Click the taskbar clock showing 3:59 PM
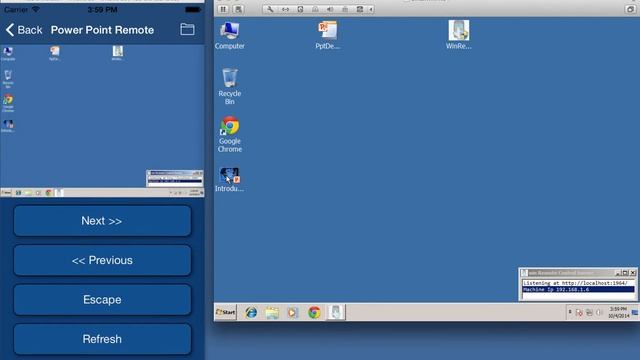This screenshot has height=360, width=640. tap(619, 313)
